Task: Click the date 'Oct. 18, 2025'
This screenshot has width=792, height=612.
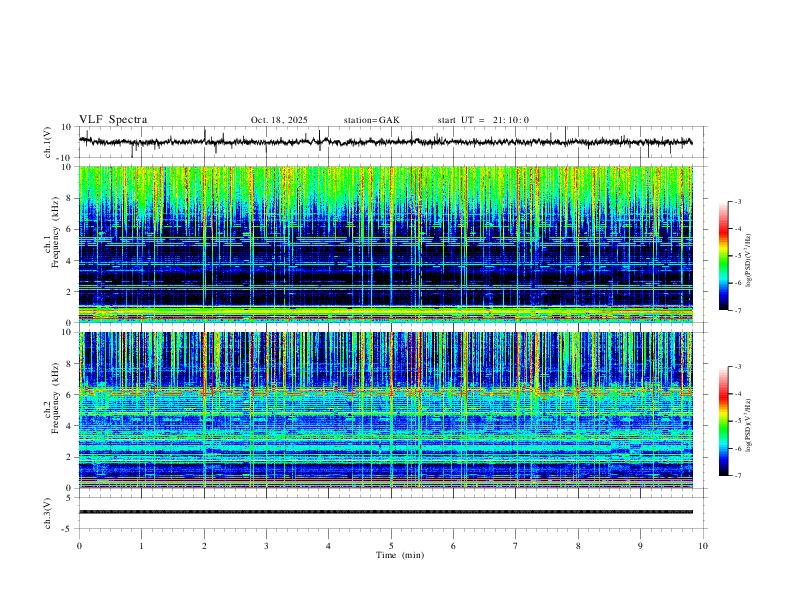Action: click(x=279, y=120)
